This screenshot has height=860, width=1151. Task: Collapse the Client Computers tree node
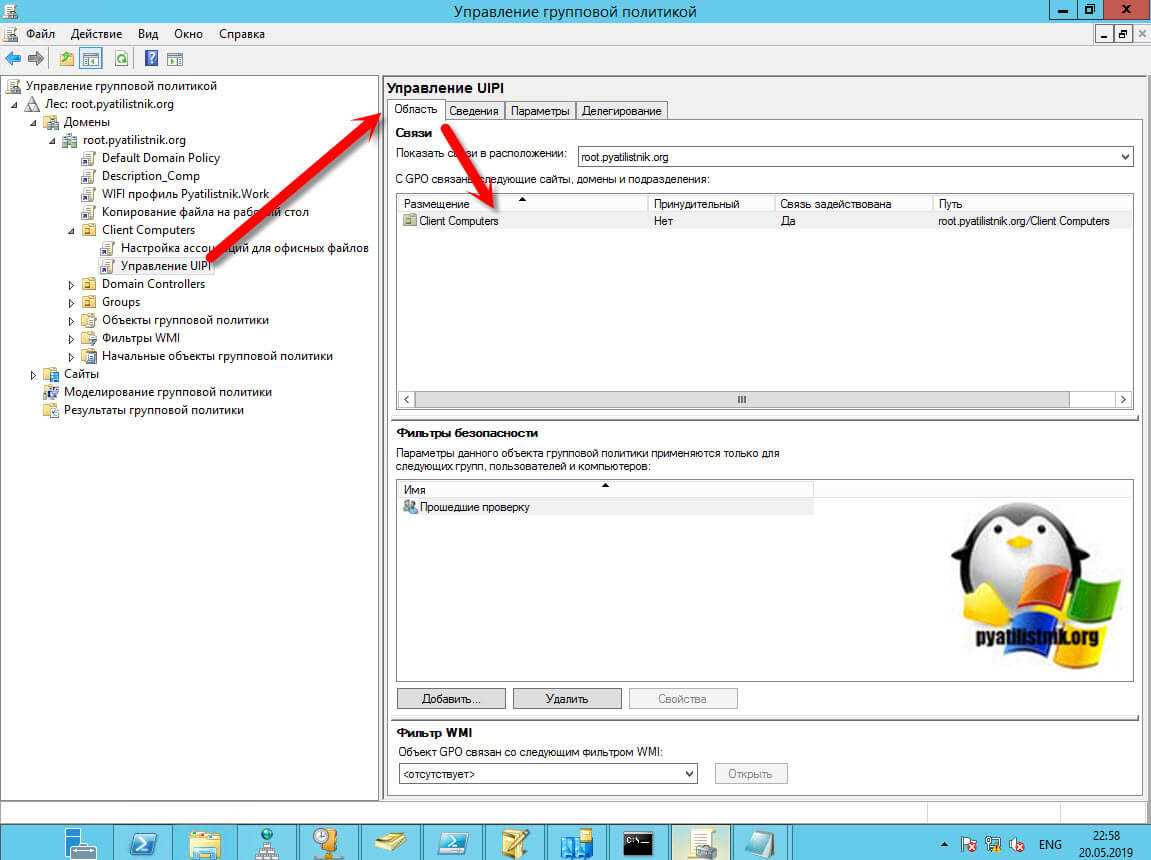tap(71, 230)
